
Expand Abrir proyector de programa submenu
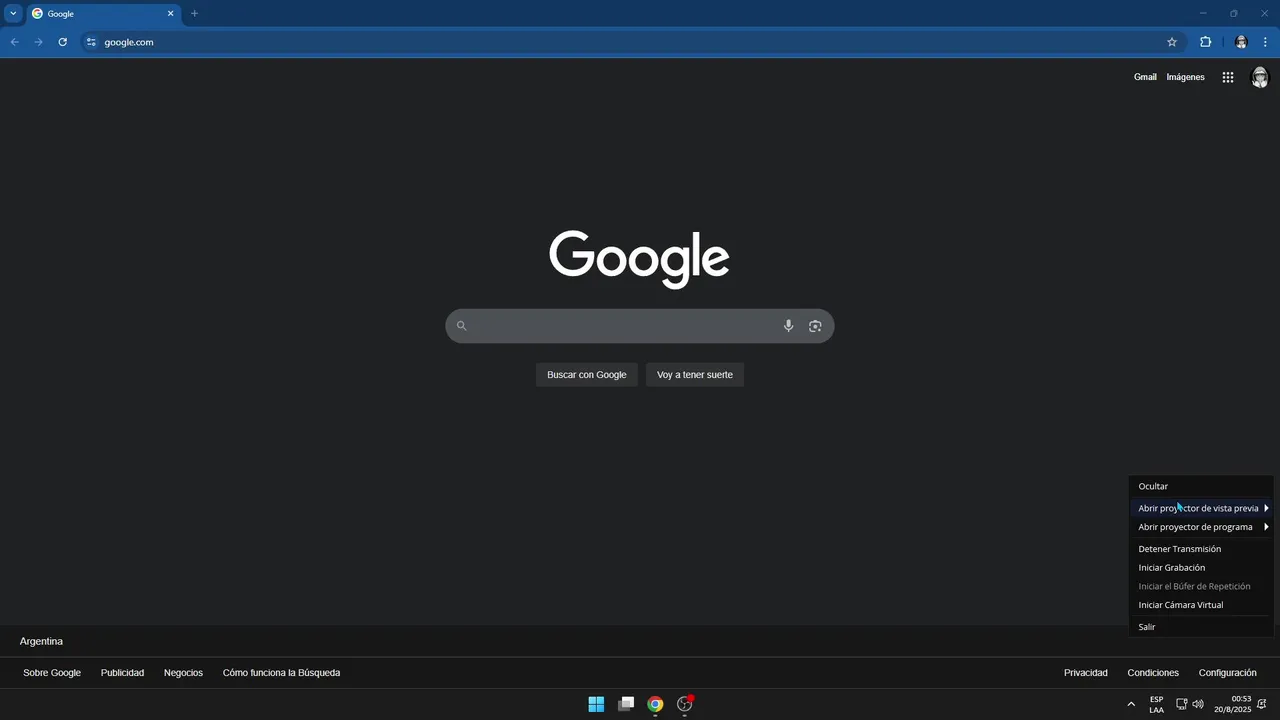click(x=1201, y=527)
